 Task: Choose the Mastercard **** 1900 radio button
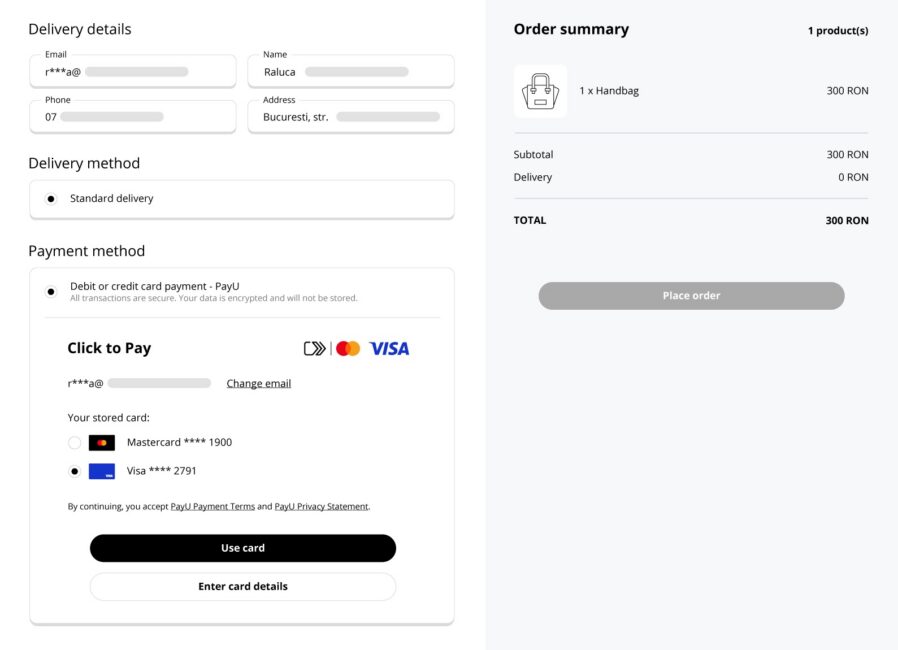[x=74, y=443]
